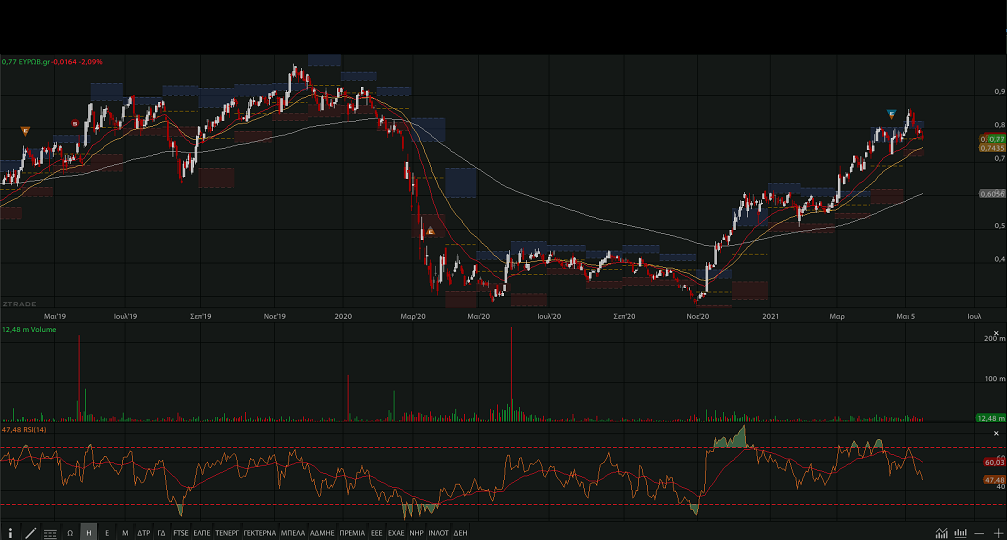
Task: Click the orange event marker near Μαϊ'19
Action: pos(25,131)
